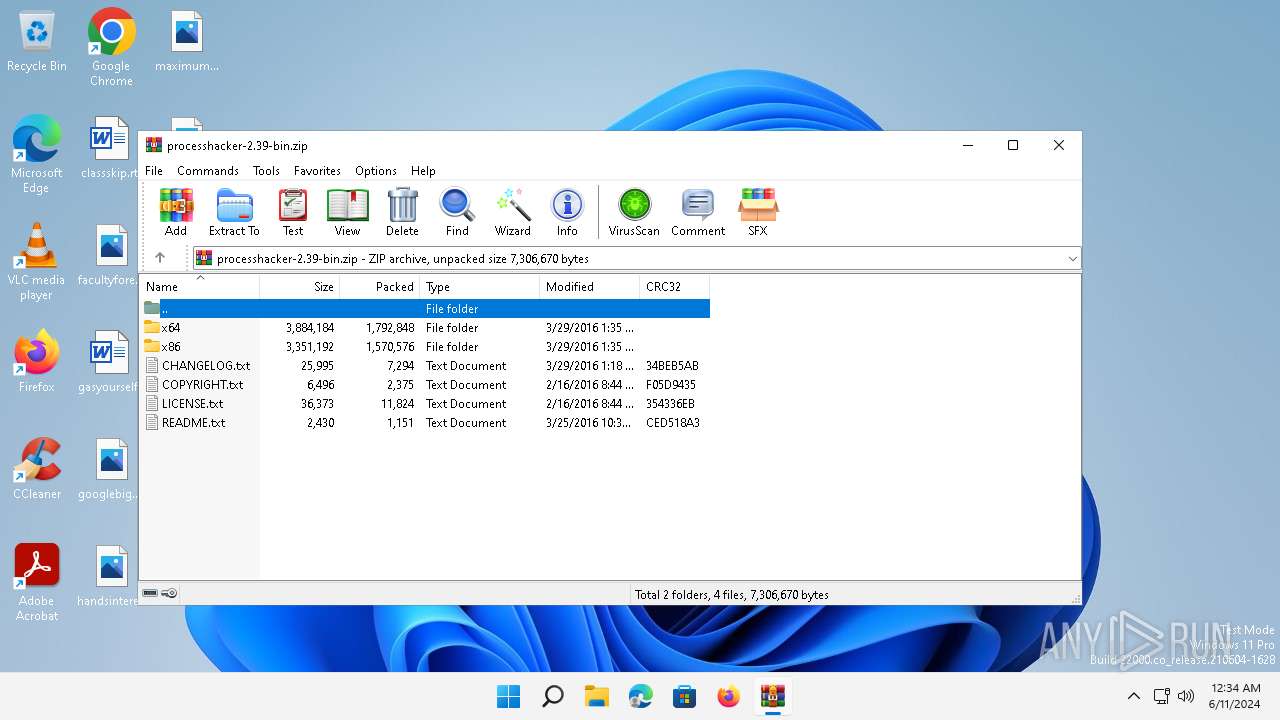Click the Extract To toolbar icon

click(234, 212)
